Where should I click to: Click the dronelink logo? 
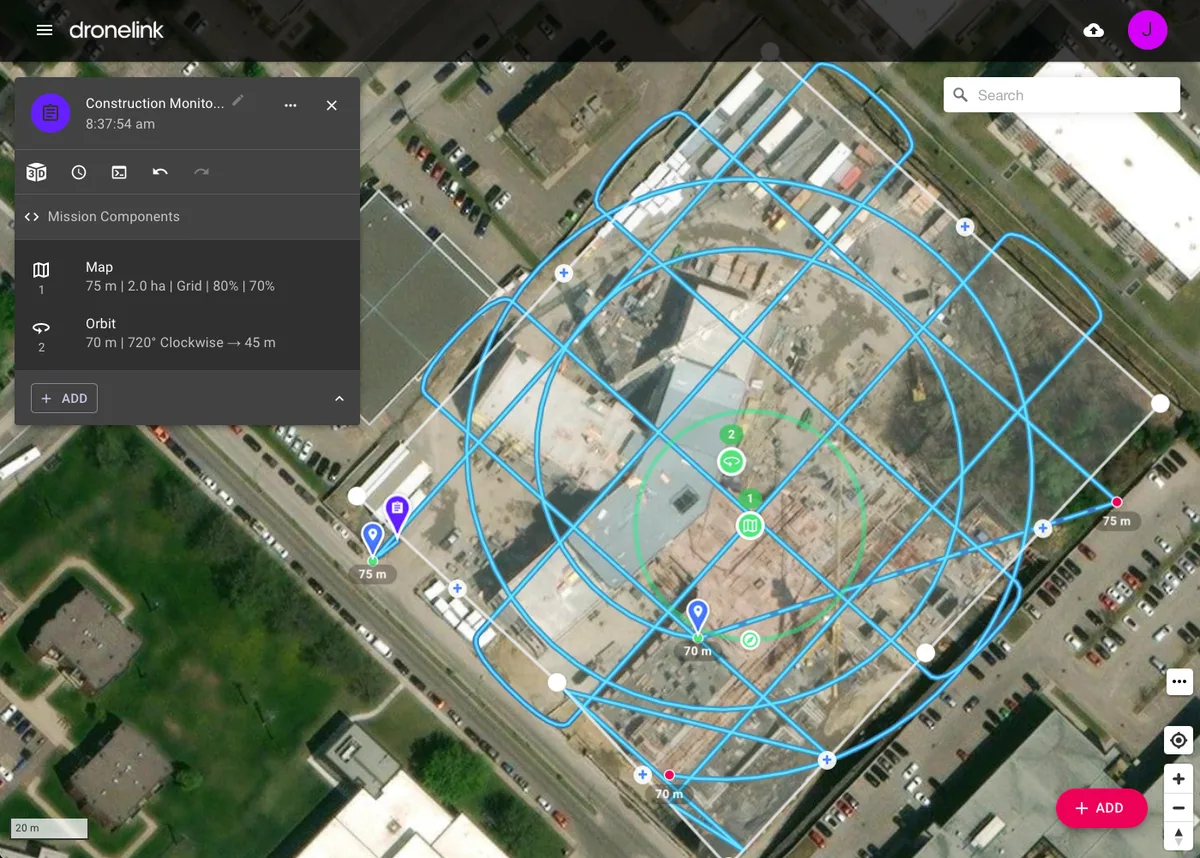coord(116,30)
